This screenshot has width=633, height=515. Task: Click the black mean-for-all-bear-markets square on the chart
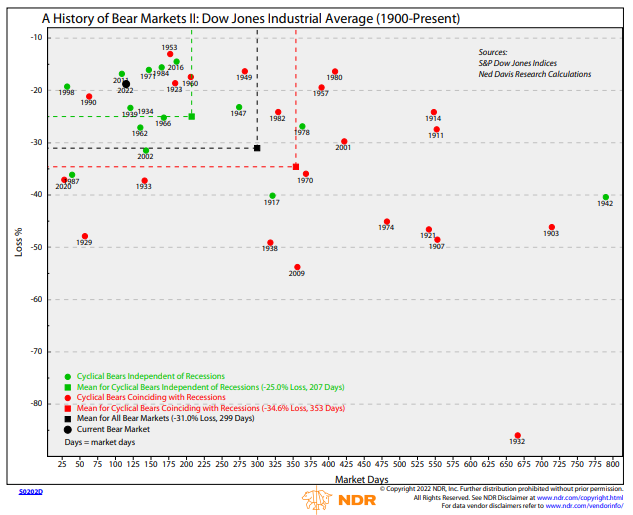pos(257,148)
